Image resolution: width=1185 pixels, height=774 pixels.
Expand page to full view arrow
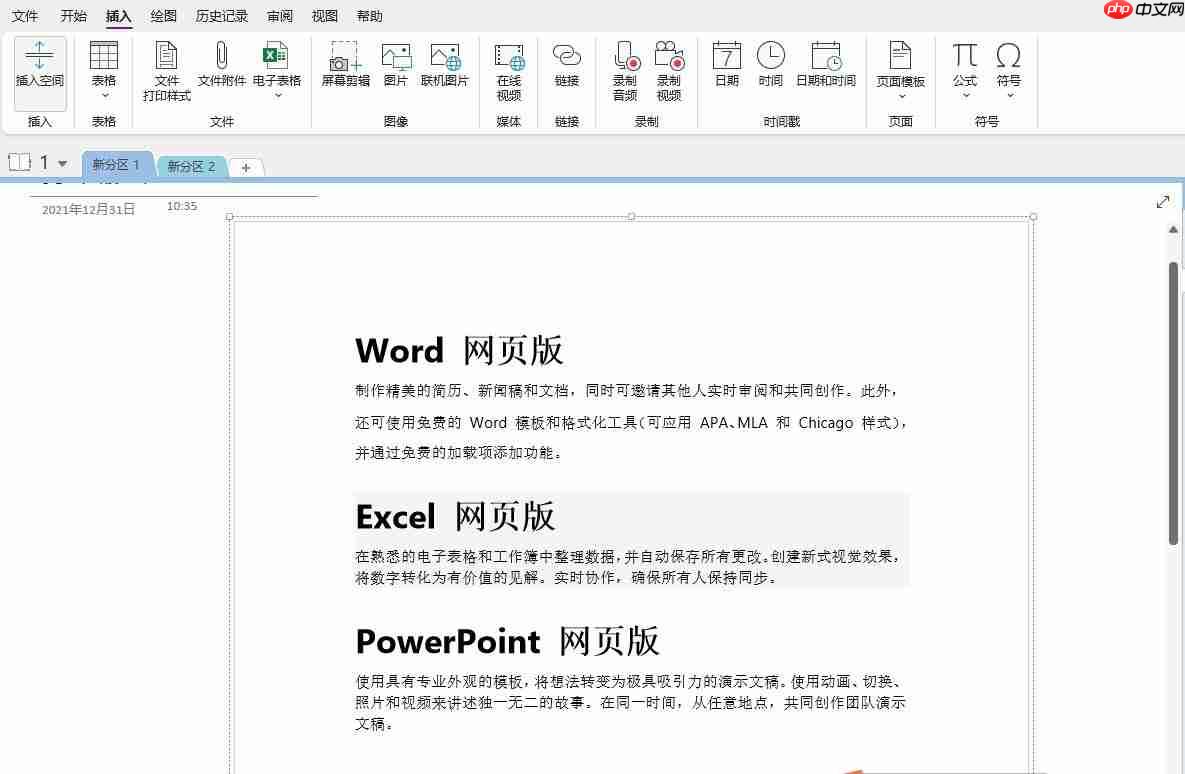(1163, 202)
